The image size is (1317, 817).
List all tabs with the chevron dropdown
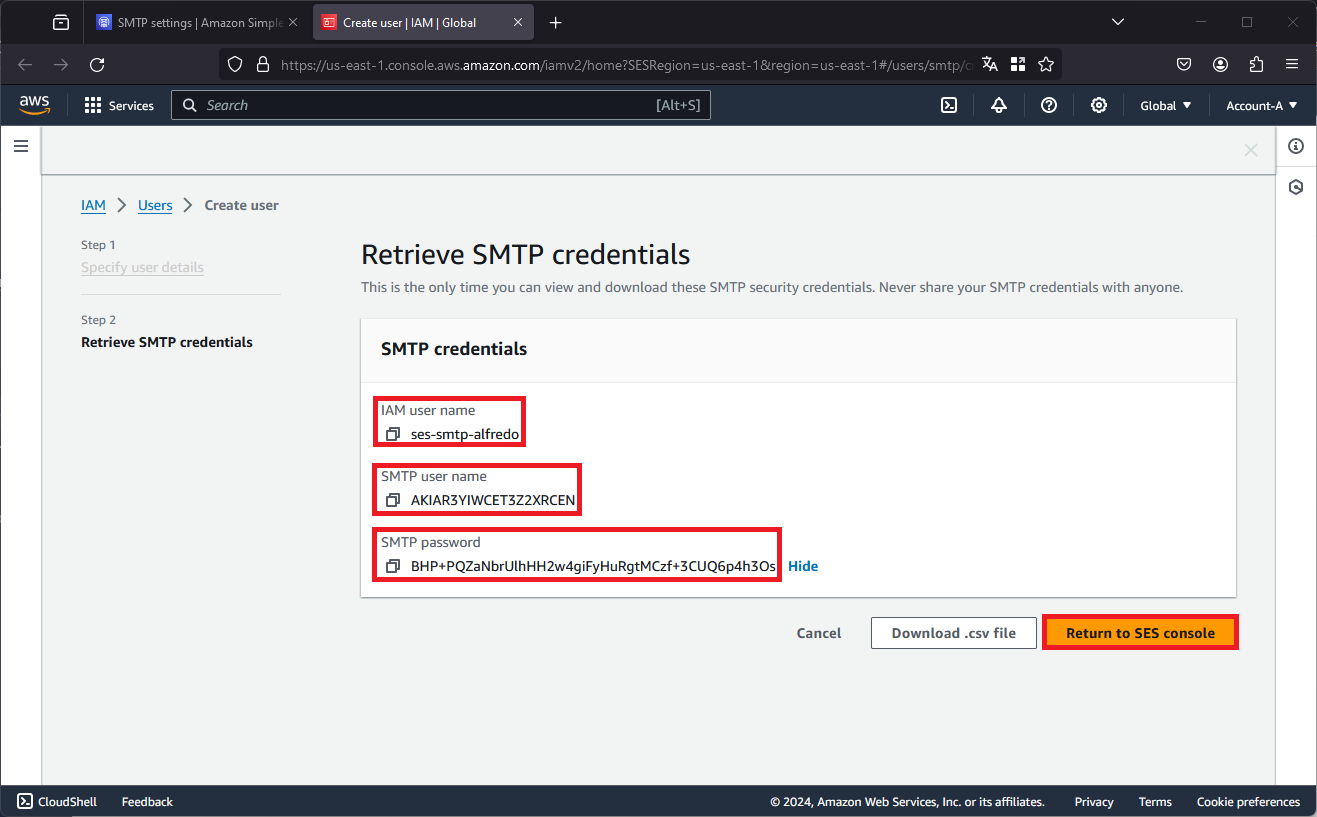(1119, 22)
